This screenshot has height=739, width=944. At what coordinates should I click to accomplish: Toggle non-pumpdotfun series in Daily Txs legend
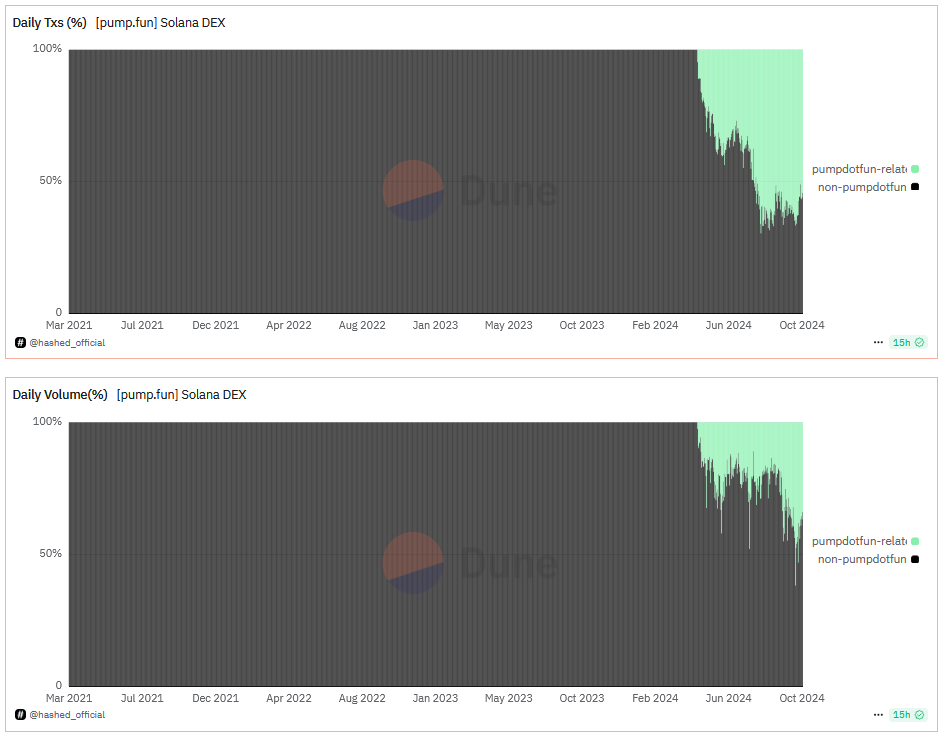click(x=868, y=187)
